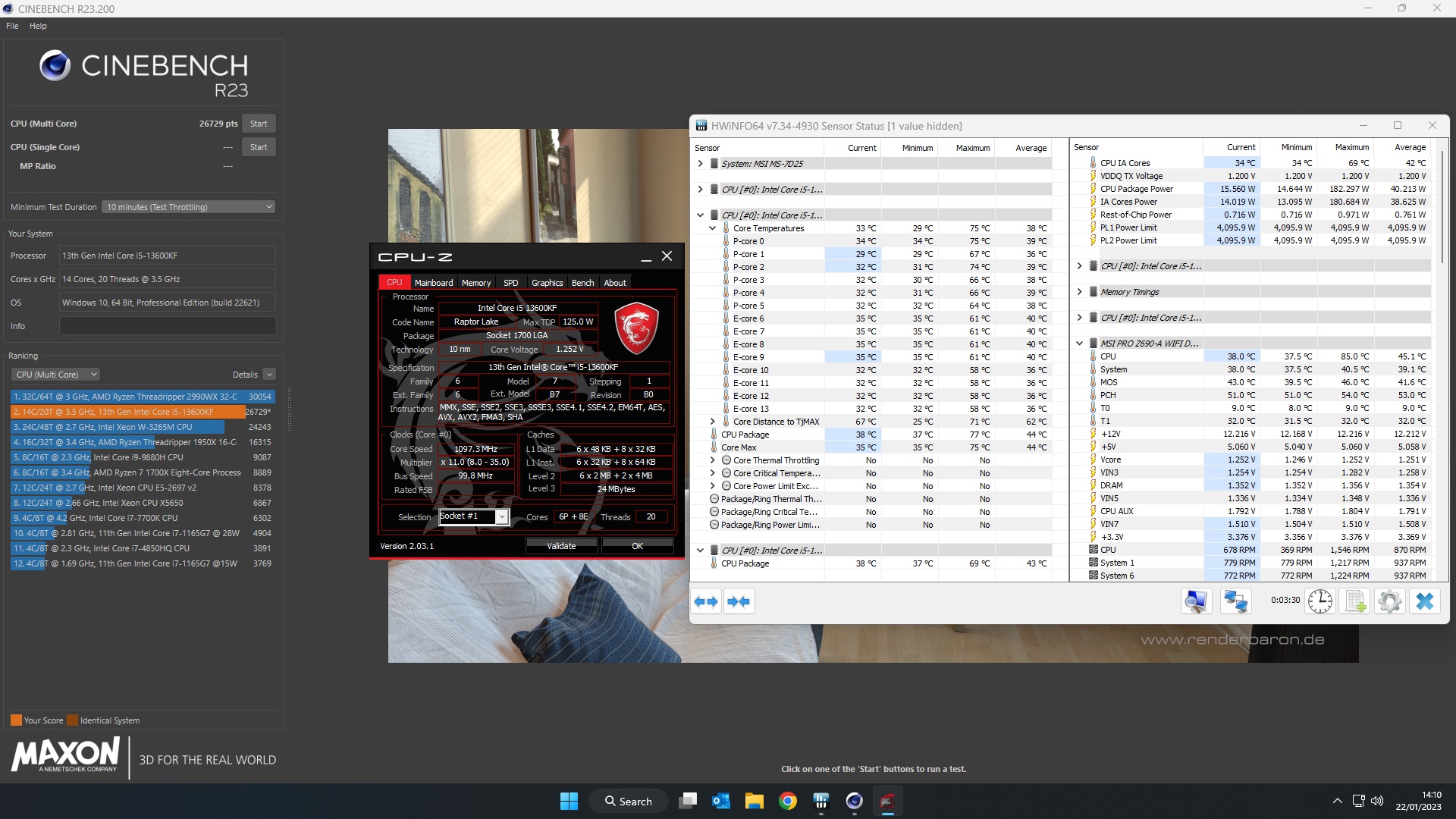Expand System: MSI MS-7D25 sensor group
Screen dimensions: 1456x819
(700, 164)
